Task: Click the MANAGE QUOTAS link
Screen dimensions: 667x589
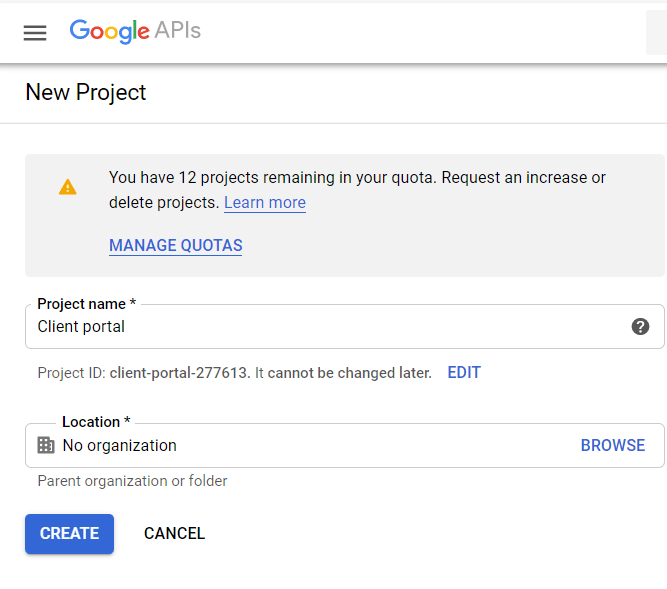Action: point(175,245)
